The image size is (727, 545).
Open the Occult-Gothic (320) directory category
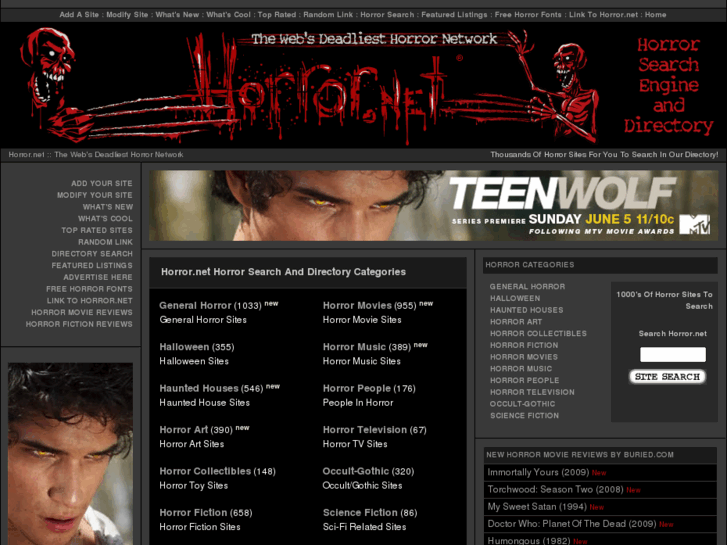click(x=356, y=471)
